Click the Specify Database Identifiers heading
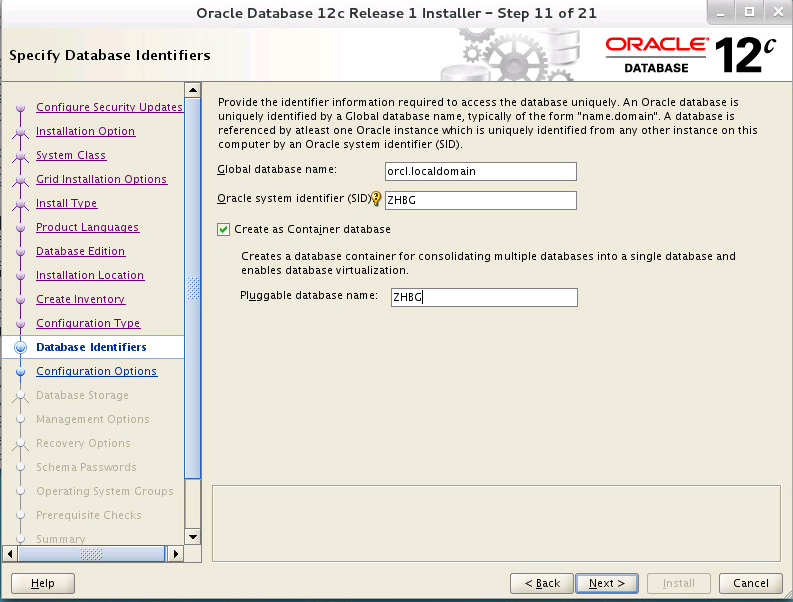This screenshot has width=793, height=602. point(110,55)
